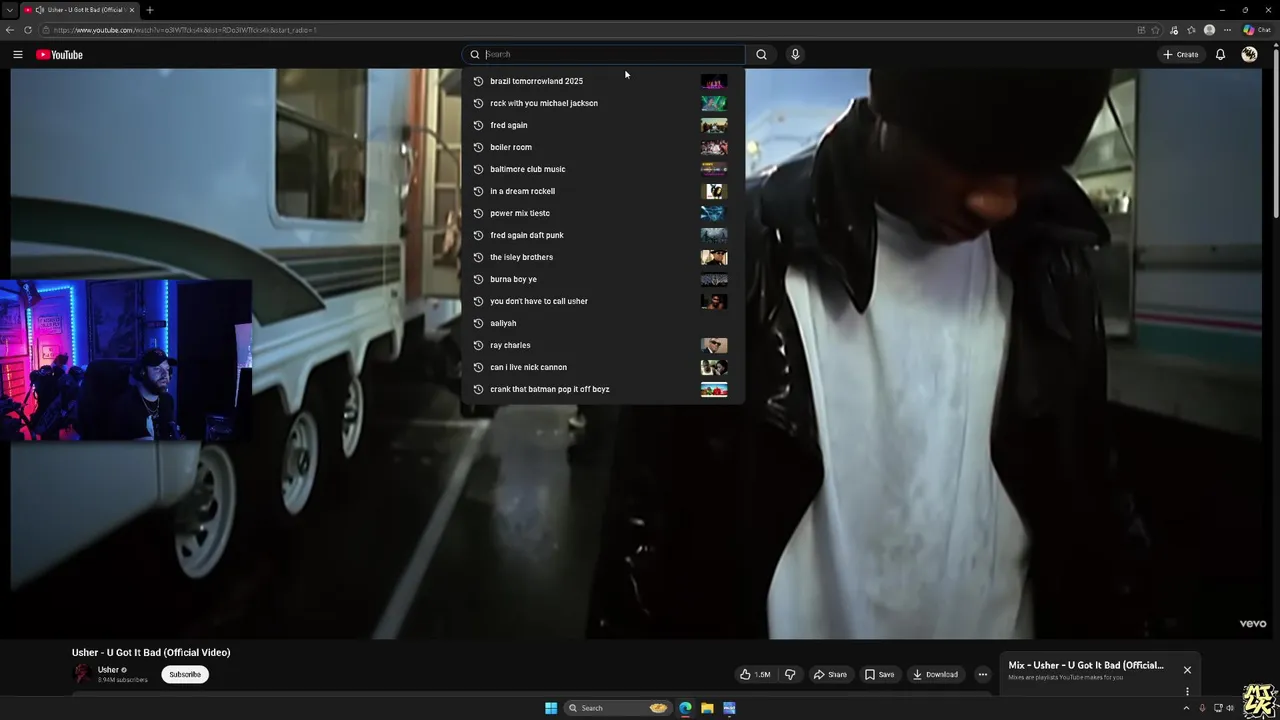Click thumbnail beside ray charles suggestion
The image size is (1280, 720).
(714, 345)
